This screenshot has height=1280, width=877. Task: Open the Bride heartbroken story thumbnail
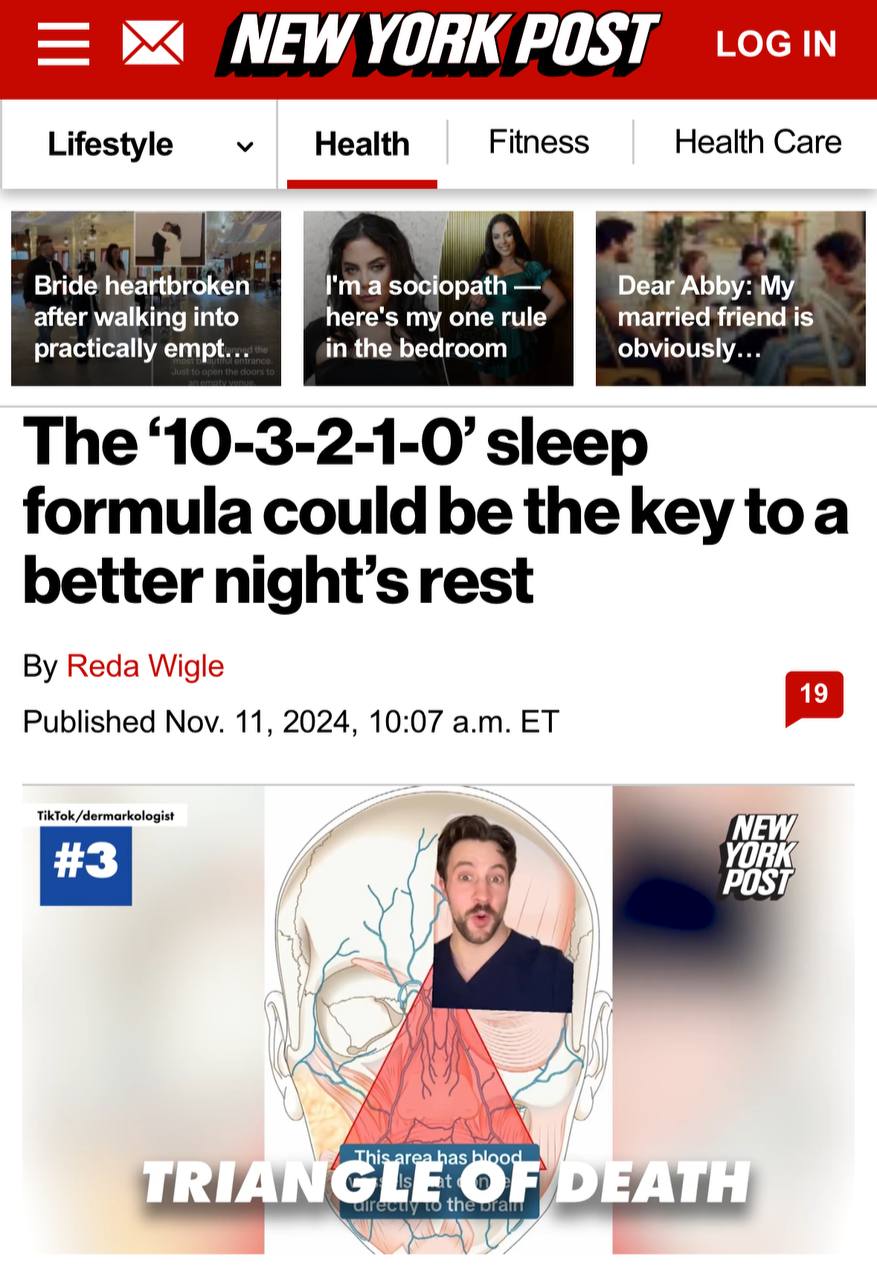tap(146, 298)
